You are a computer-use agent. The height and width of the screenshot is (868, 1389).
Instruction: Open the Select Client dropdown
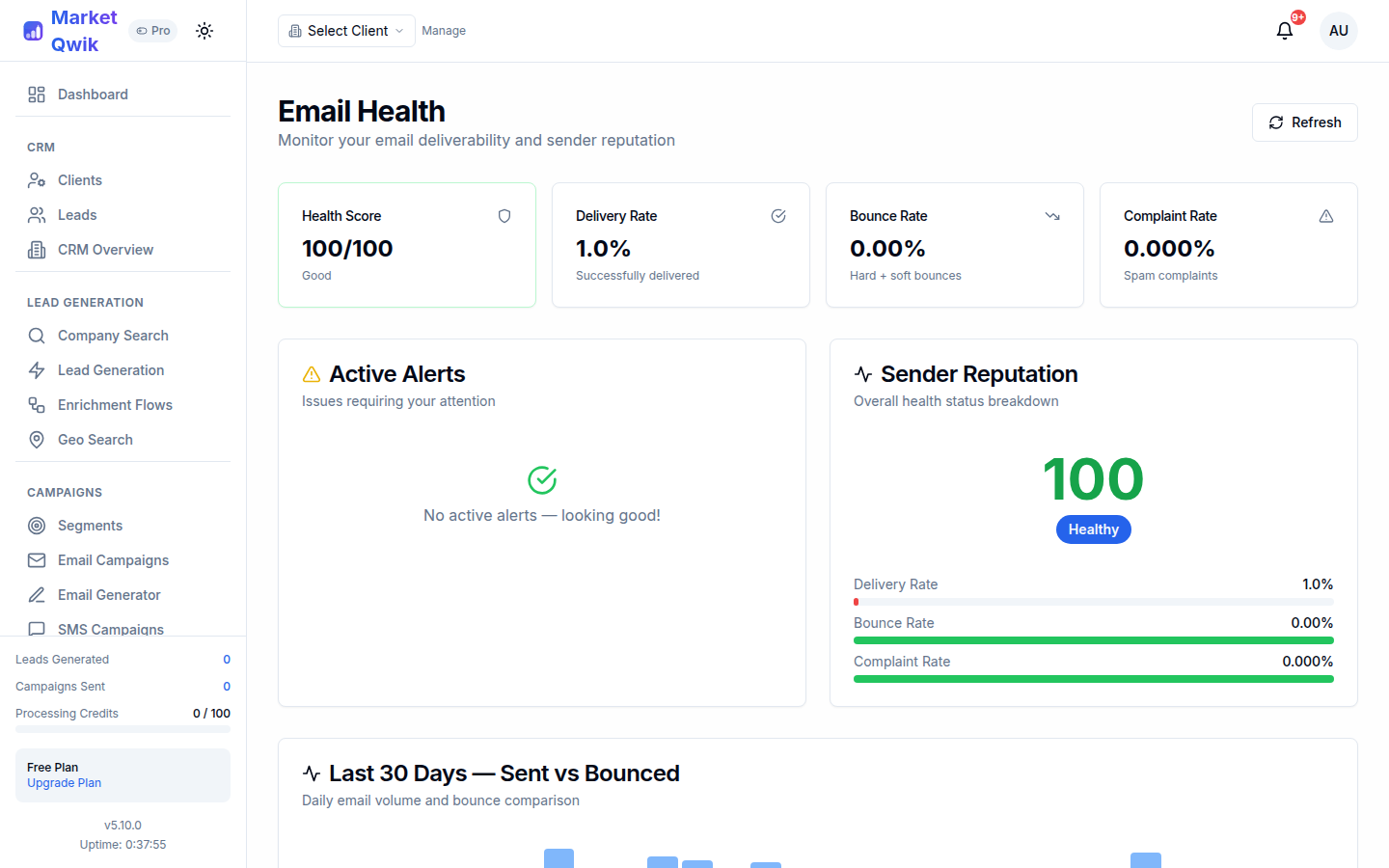tap(345, 30)
